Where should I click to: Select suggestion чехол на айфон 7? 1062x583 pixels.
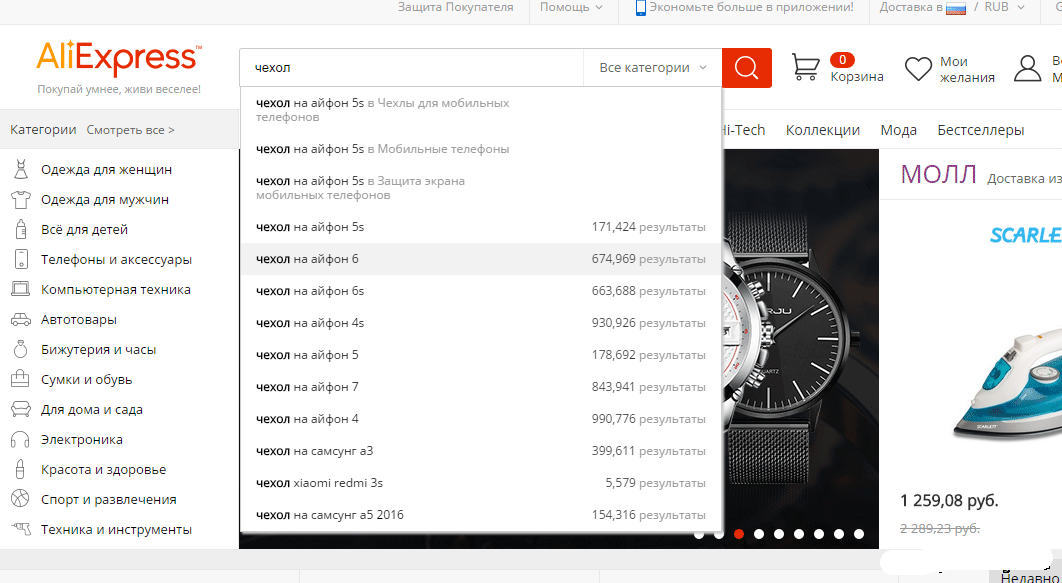481,387
